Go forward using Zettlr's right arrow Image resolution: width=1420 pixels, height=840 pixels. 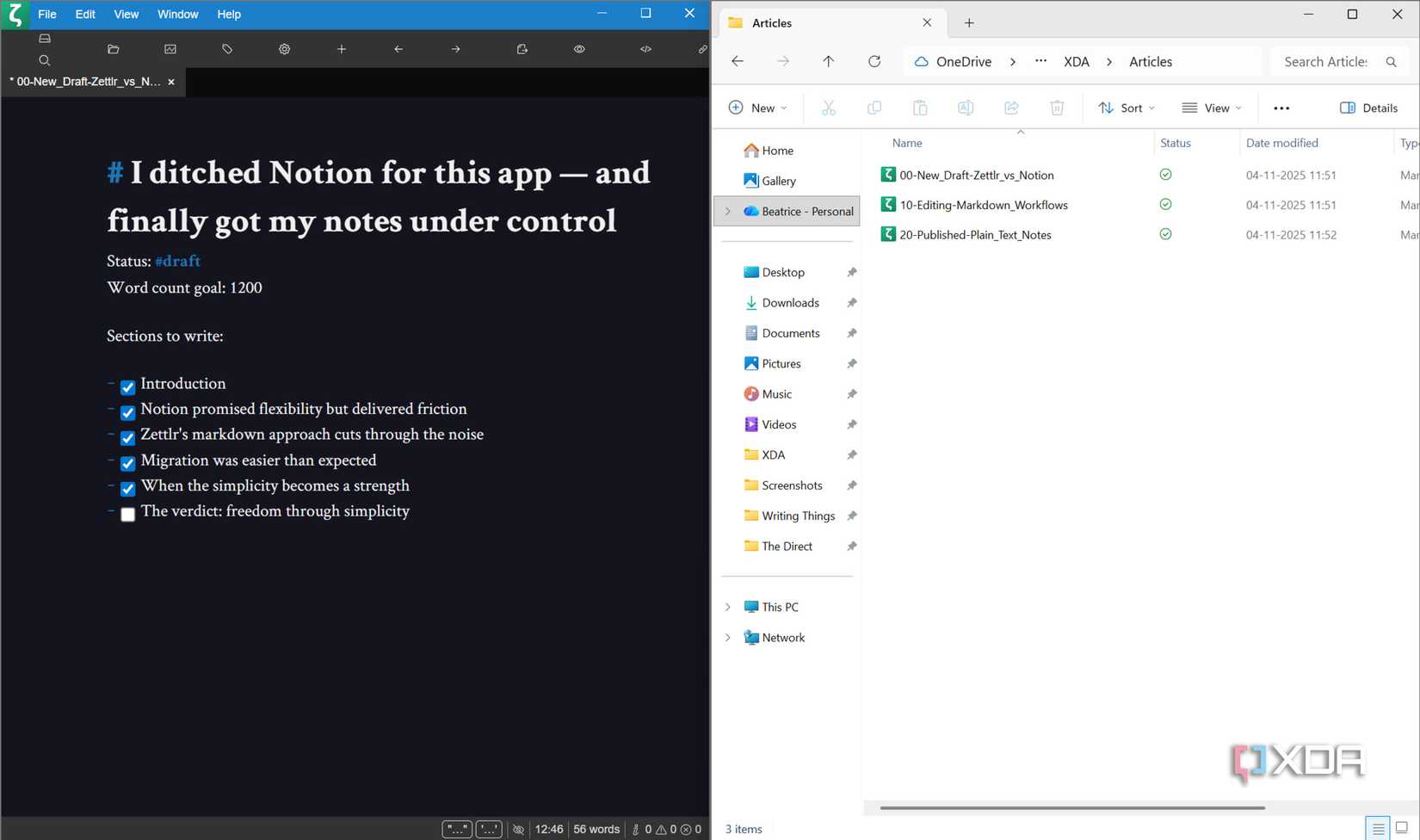point(455,49)
